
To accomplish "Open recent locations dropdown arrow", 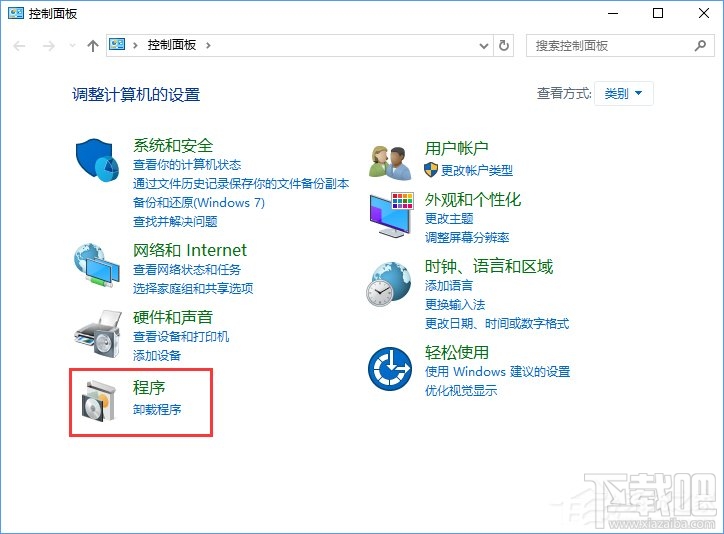I will pos(72,45).
